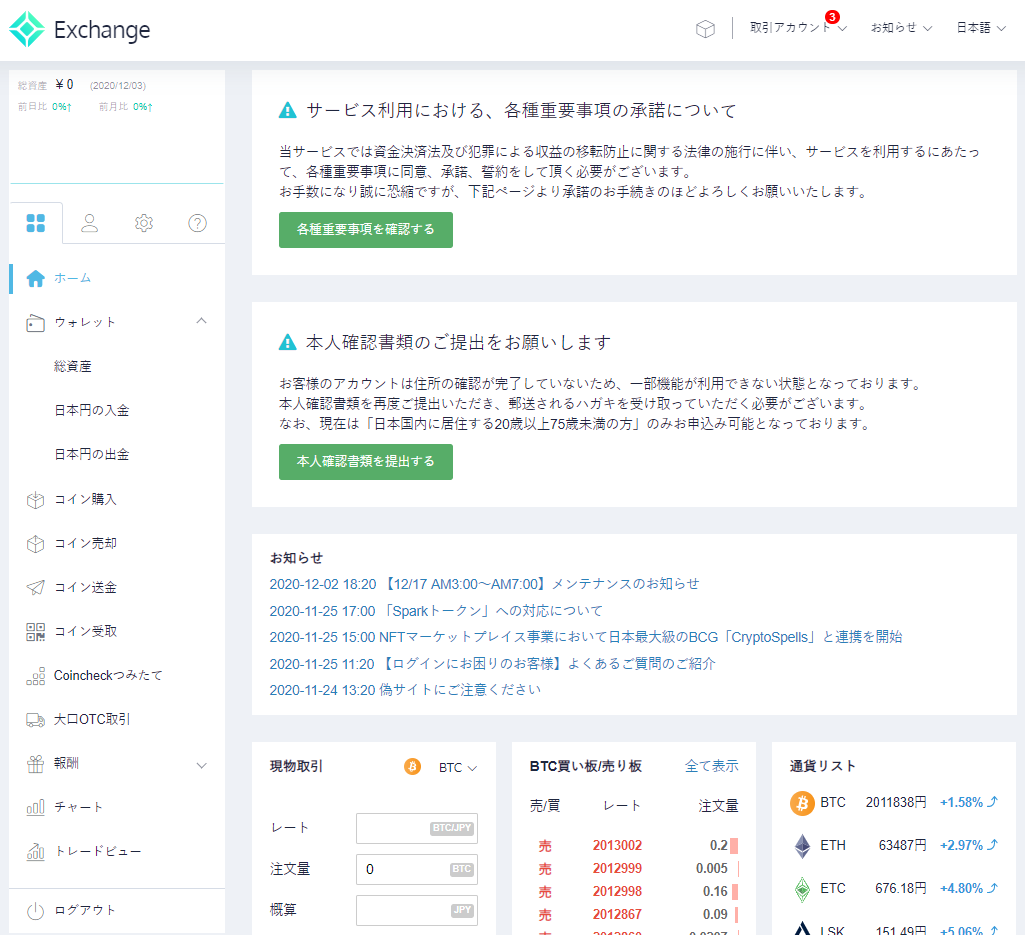Click the cube icon for コイン売却
The height and width of the screenshot is (935, 1025).
pos(35,544)
